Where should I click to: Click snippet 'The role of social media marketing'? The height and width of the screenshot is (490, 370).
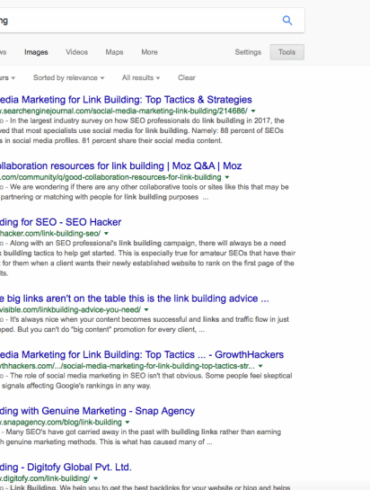[x=146, y=381]
